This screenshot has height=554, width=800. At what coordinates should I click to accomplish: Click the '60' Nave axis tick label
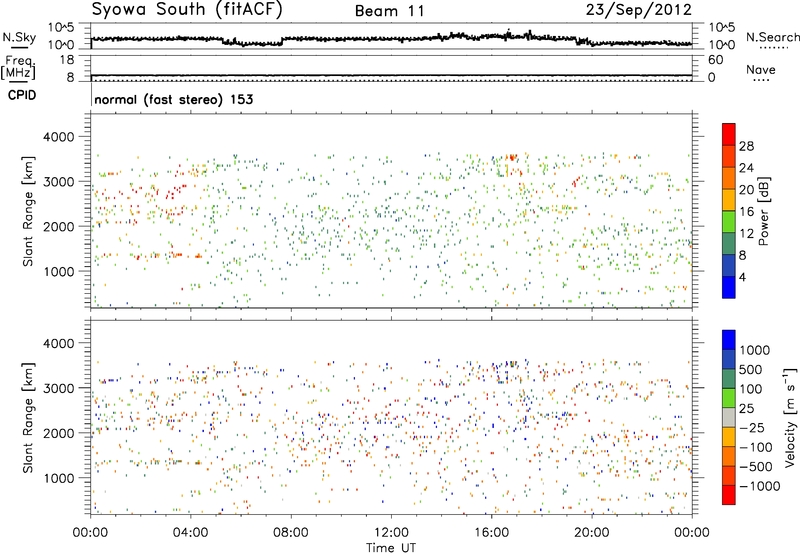click(x=715, y=60)
